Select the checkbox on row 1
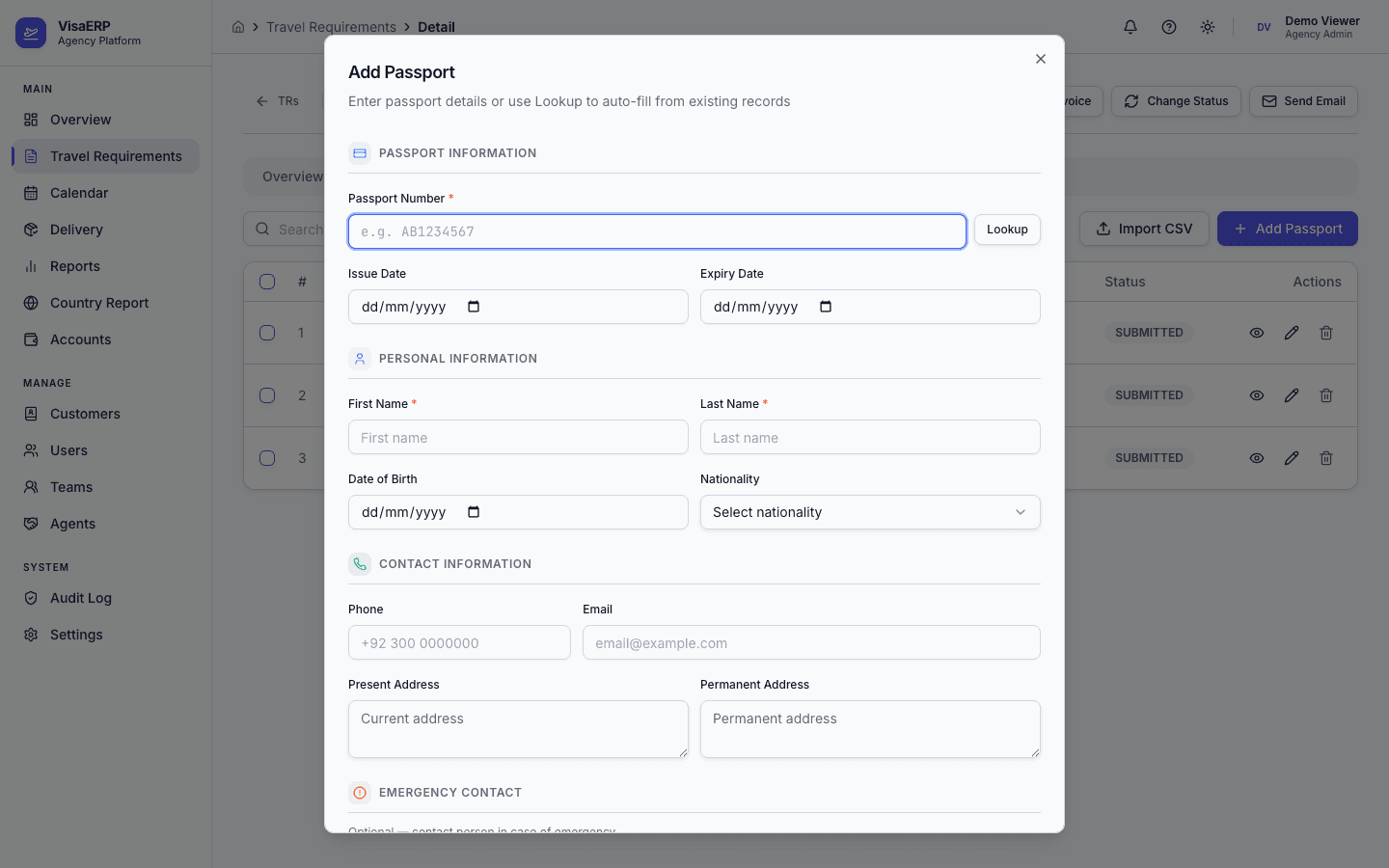This screenshot has width=1389, height=868. coord(267,332)
